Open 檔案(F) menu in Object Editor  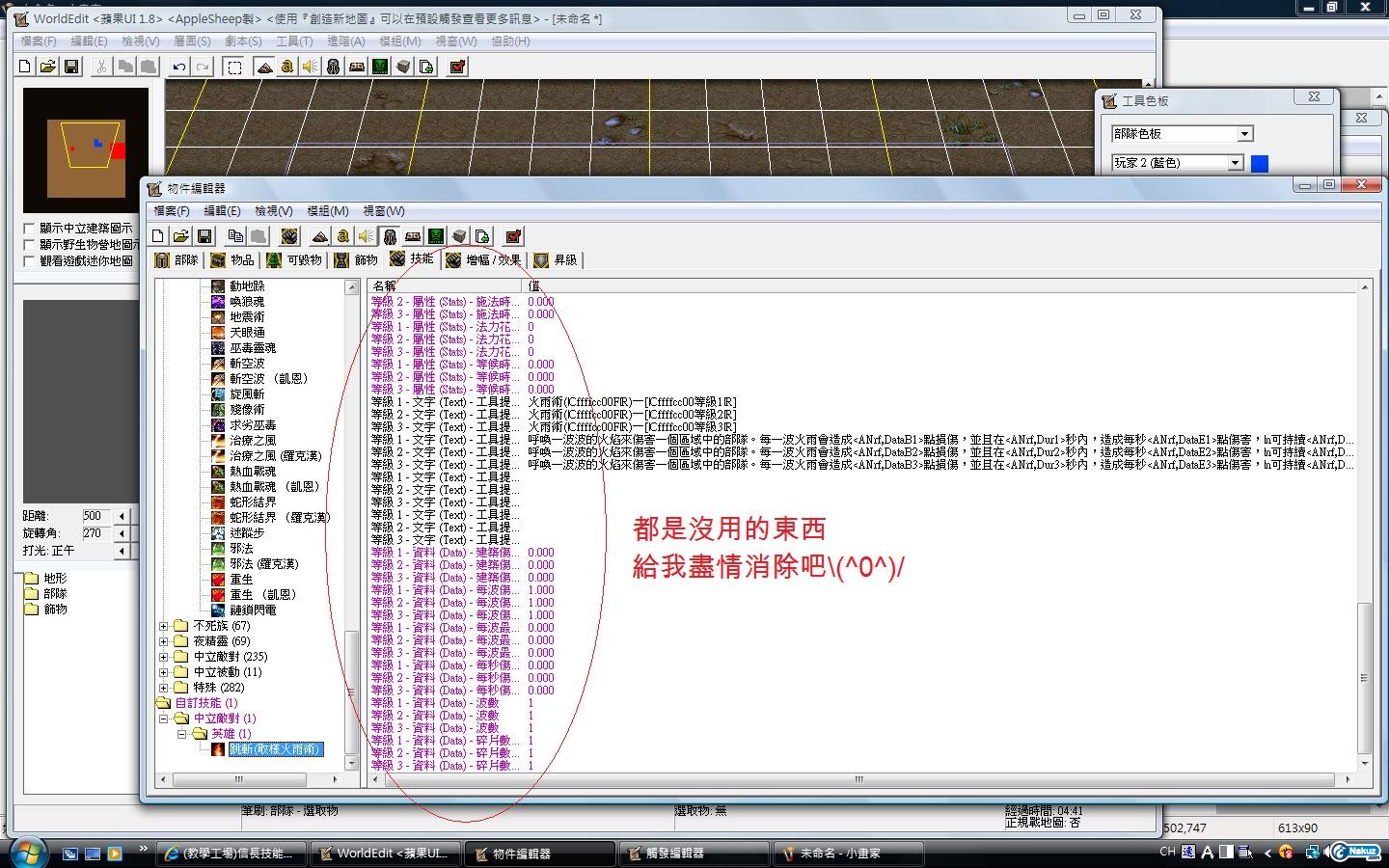(x=172, y=211)
